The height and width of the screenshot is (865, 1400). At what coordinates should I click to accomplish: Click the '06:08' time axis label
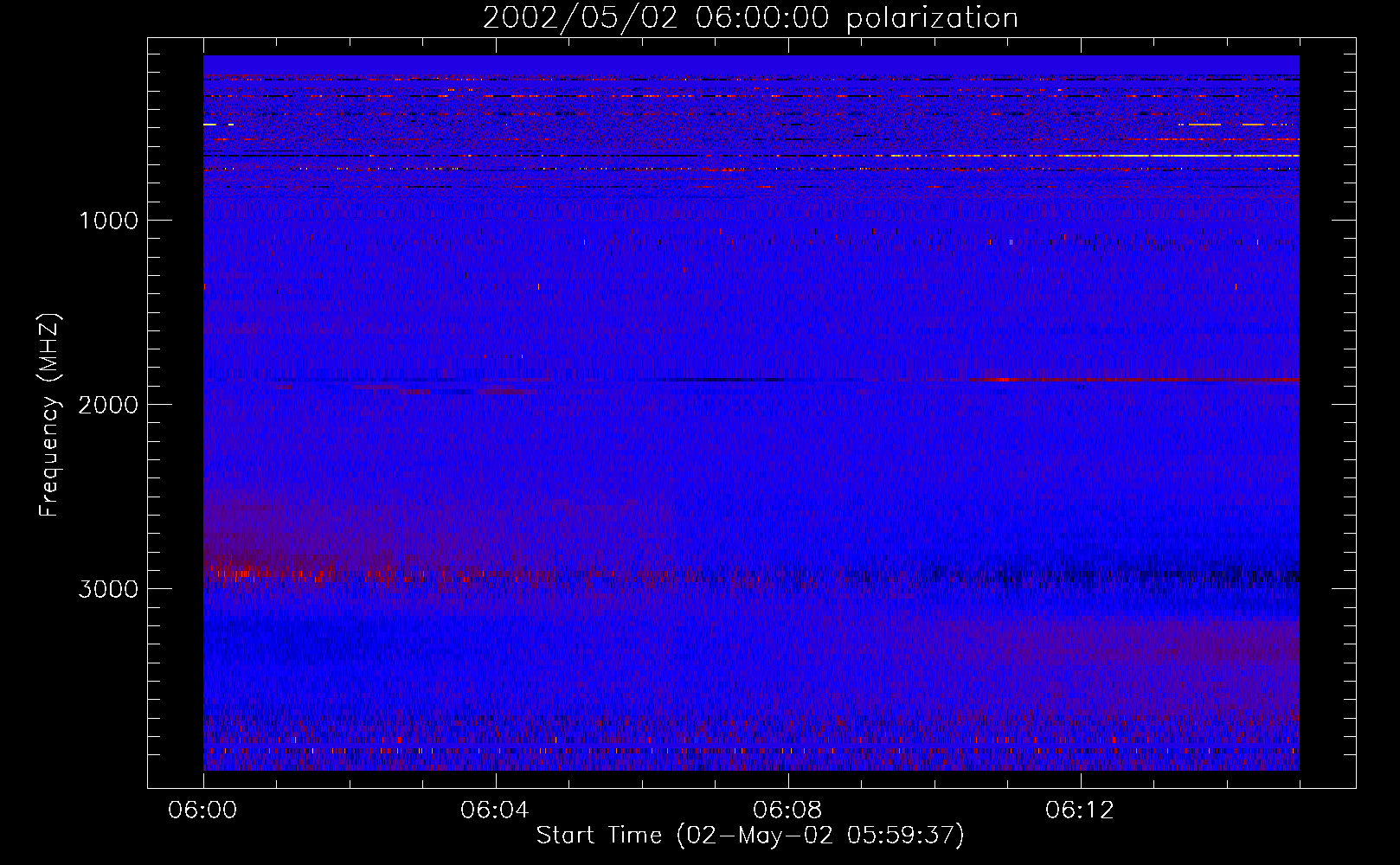coord(787,811)
